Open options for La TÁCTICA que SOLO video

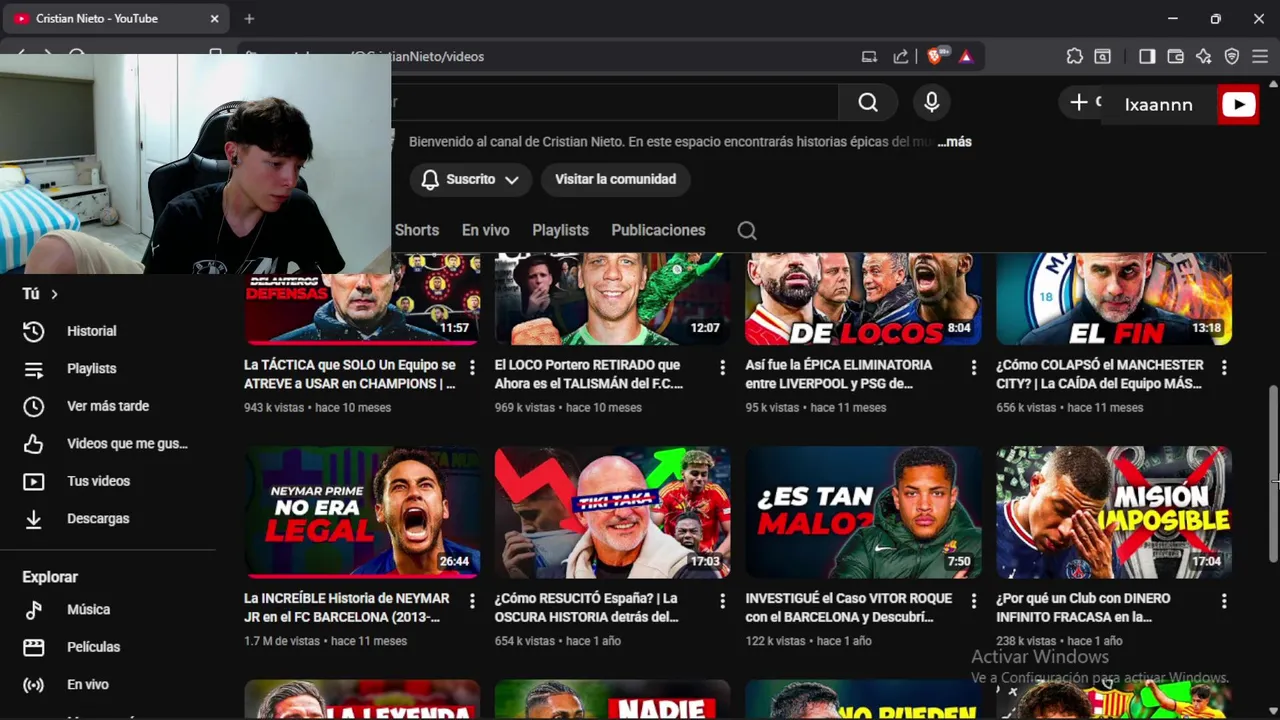472,368
